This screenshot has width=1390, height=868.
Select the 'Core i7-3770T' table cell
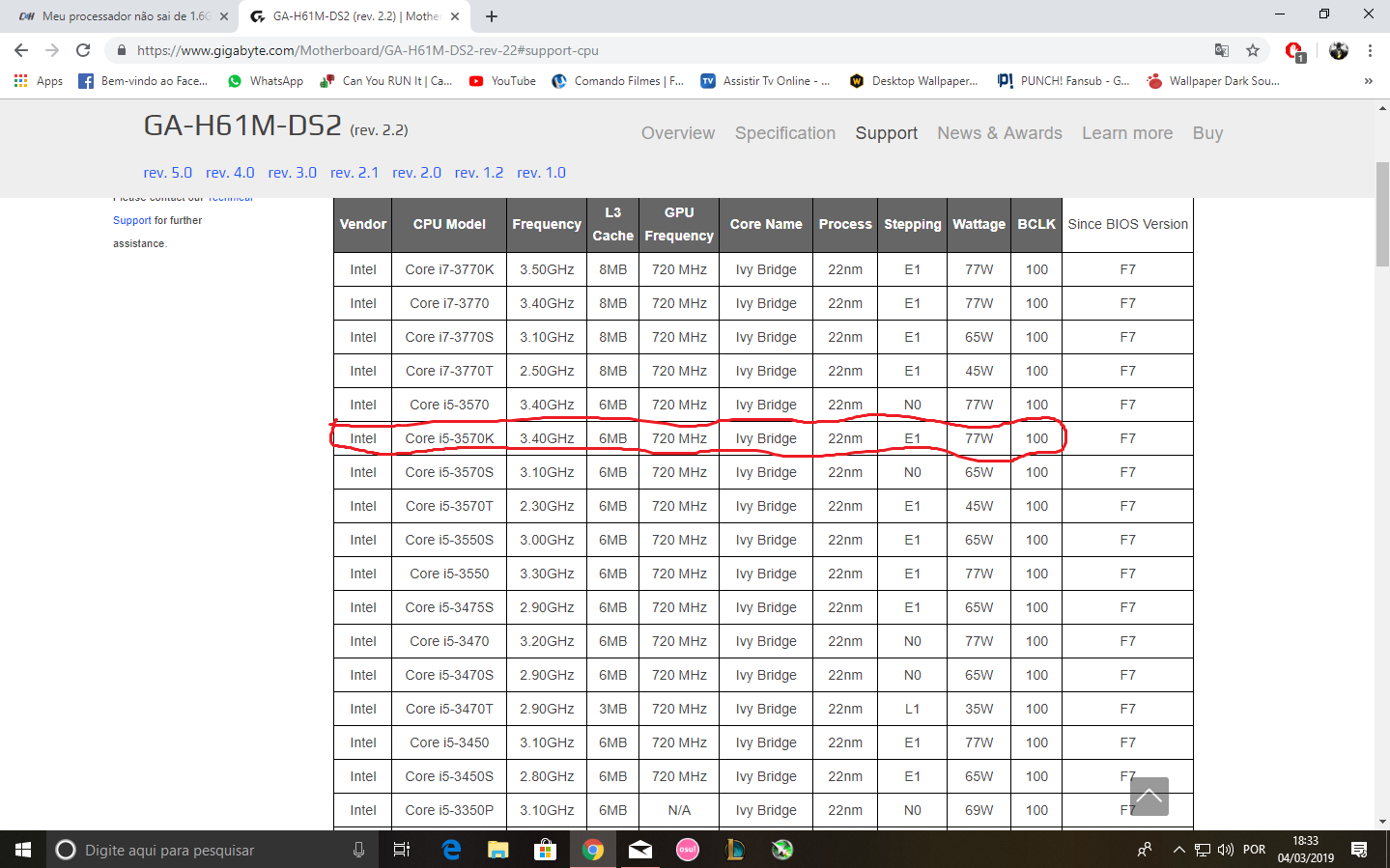[x=449, y=371]
